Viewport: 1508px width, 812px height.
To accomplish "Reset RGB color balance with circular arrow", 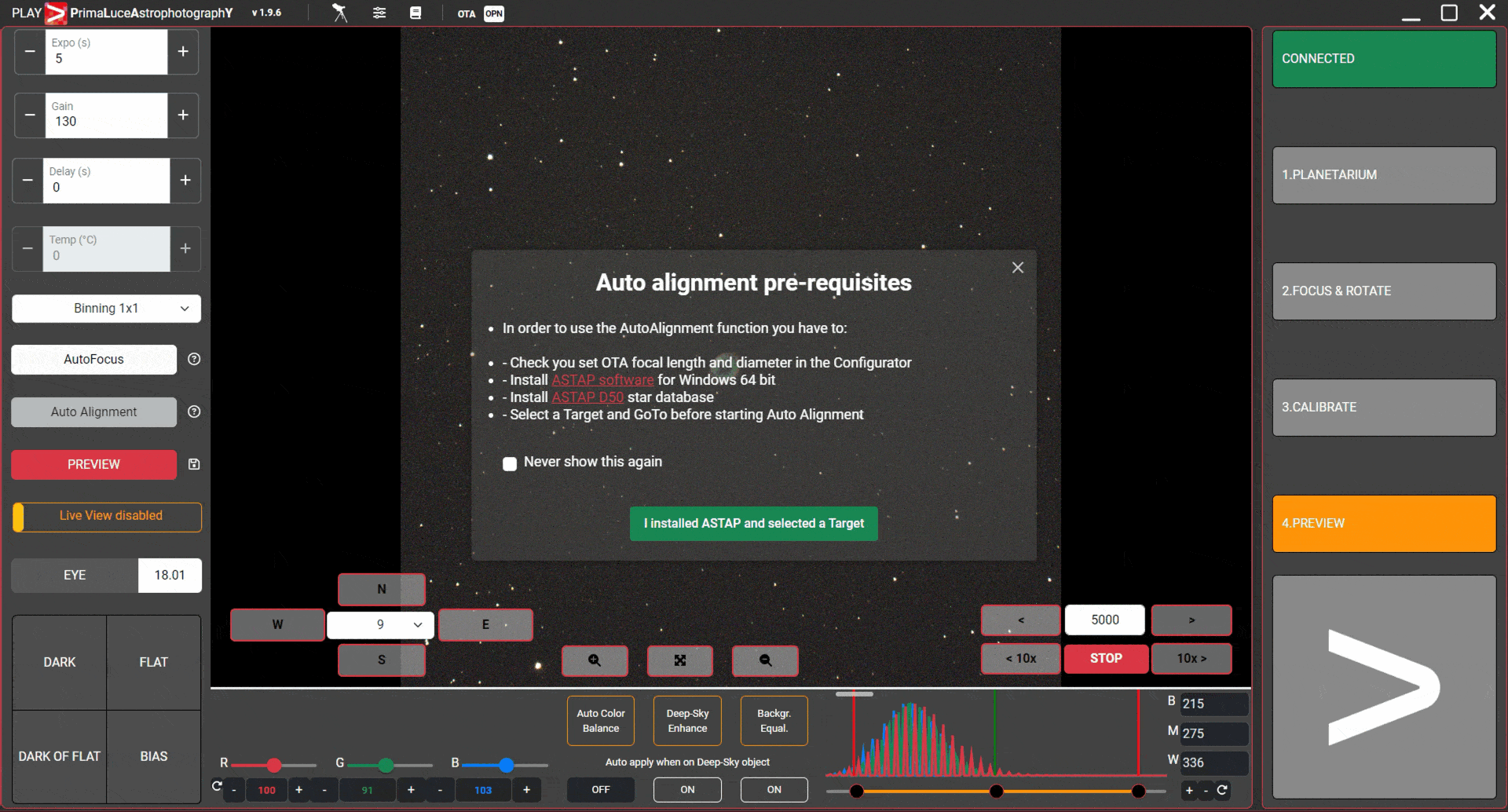I will [x=217, y=786].
